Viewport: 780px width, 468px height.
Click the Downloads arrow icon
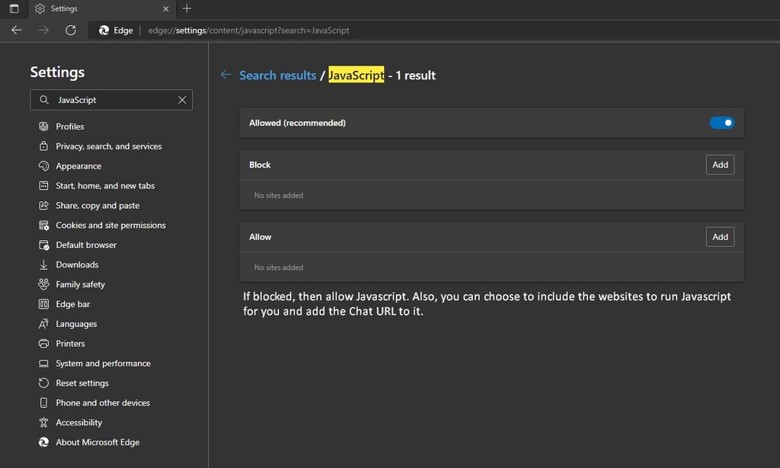44,265
